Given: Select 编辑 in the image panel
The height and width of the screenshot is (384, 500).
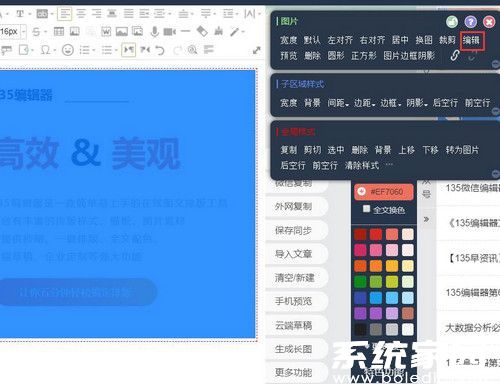Looking at the screenshot, I should click(x=472, y=41).
